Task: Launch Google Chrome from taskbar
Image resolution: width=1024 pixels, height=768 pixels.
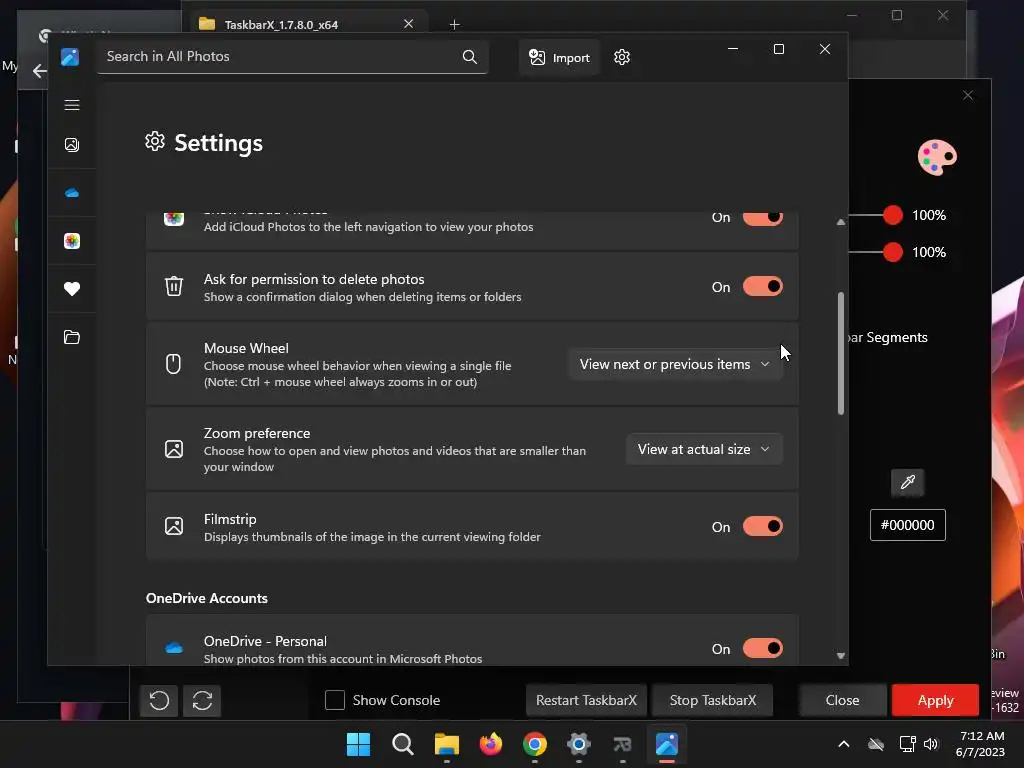Action: 535,744
